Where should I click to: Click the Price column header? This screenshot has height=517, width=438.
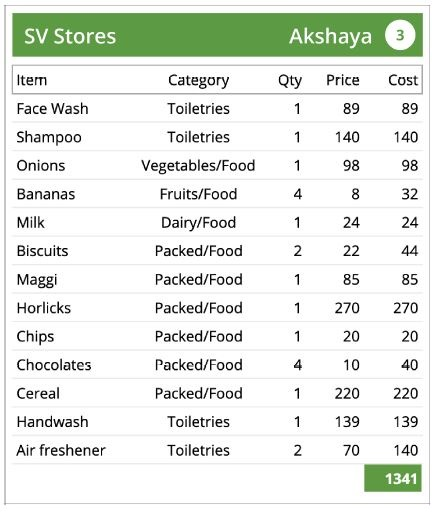343,80
